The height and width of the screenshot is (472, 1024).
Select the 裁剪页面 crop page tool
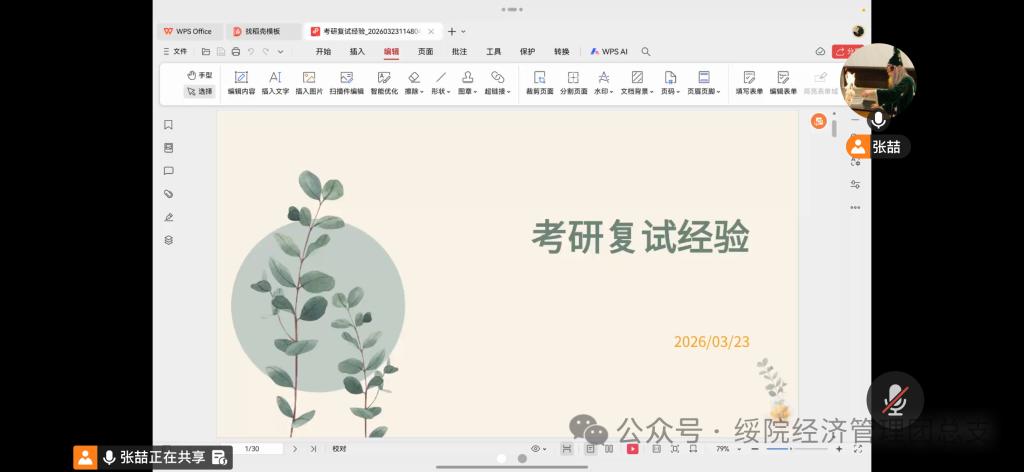pyautogui.click(x=539, y=83)
